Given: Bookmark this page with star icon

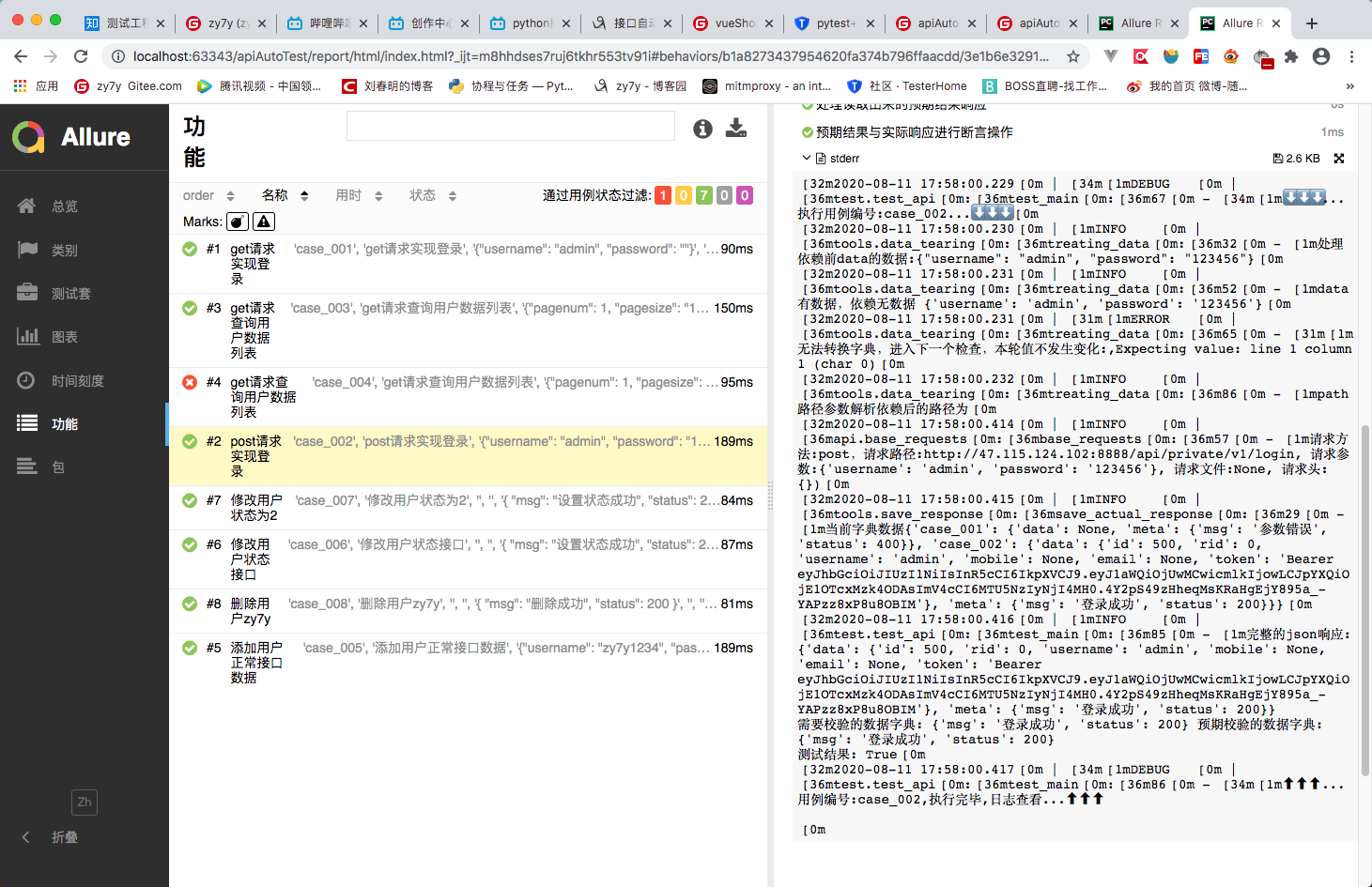Looking at the screenshot, I should (x=1073, y=56).
